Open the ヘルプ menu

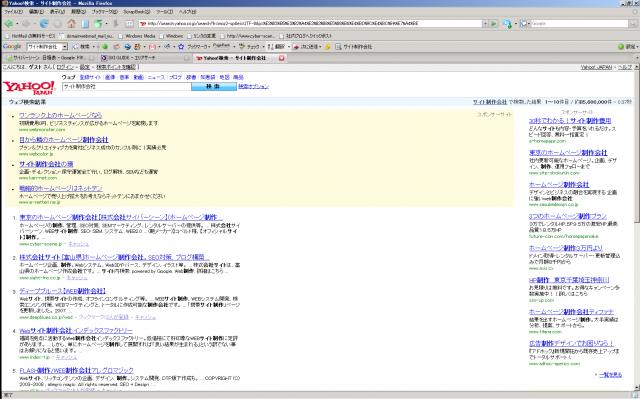(x=187, y=12)
